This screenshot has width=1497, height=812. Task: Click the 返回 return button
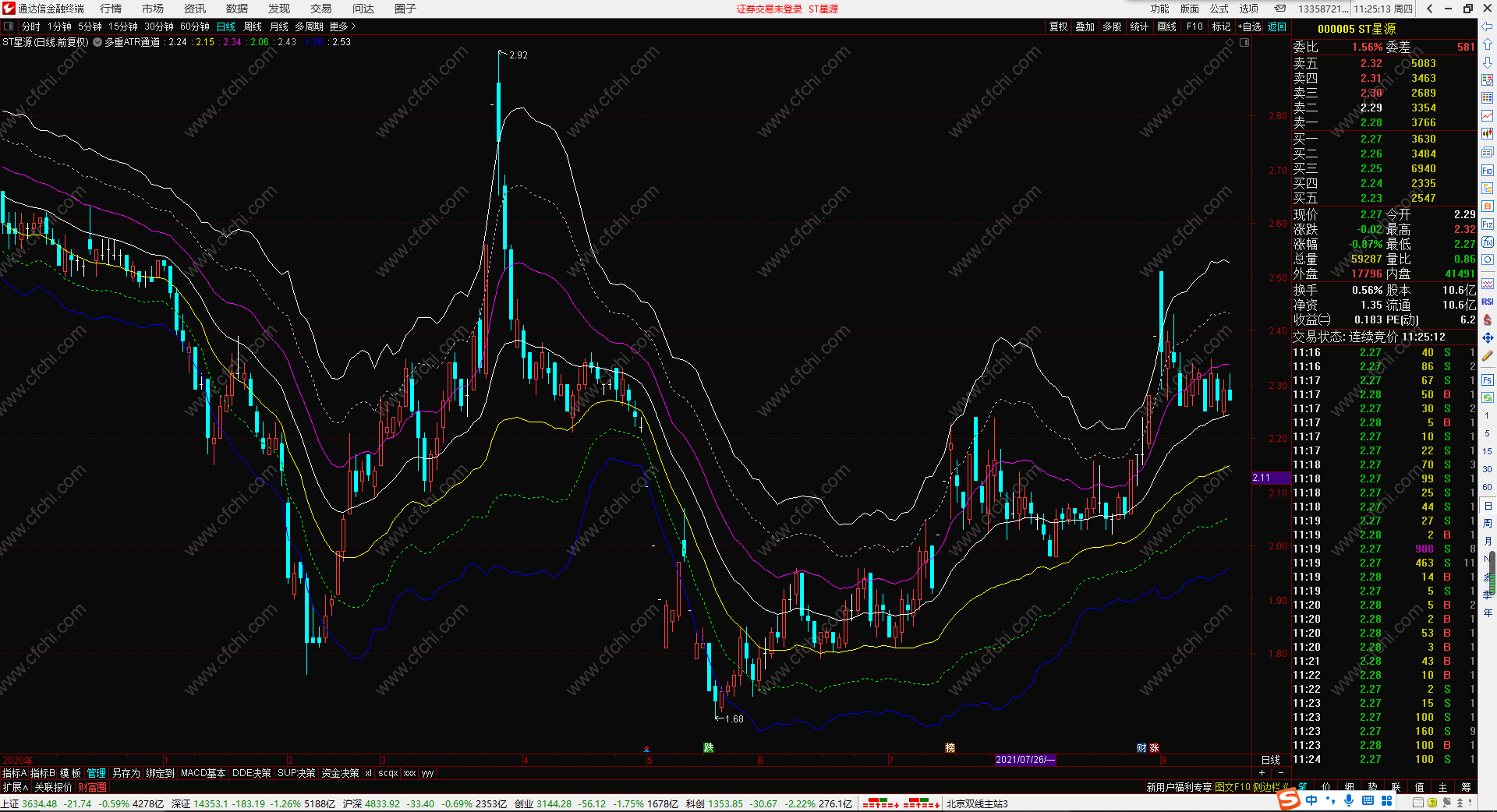[x=1277, y=26]
